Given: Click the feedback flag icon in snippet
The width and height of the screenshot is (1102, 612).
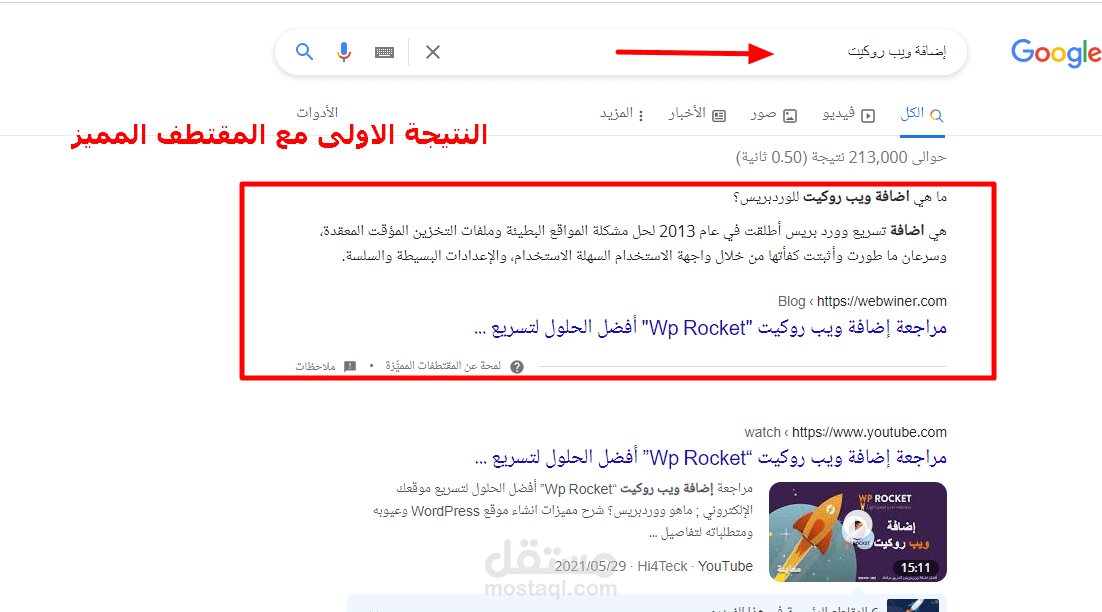Looking at the screenshot, I should pos(350,366).
